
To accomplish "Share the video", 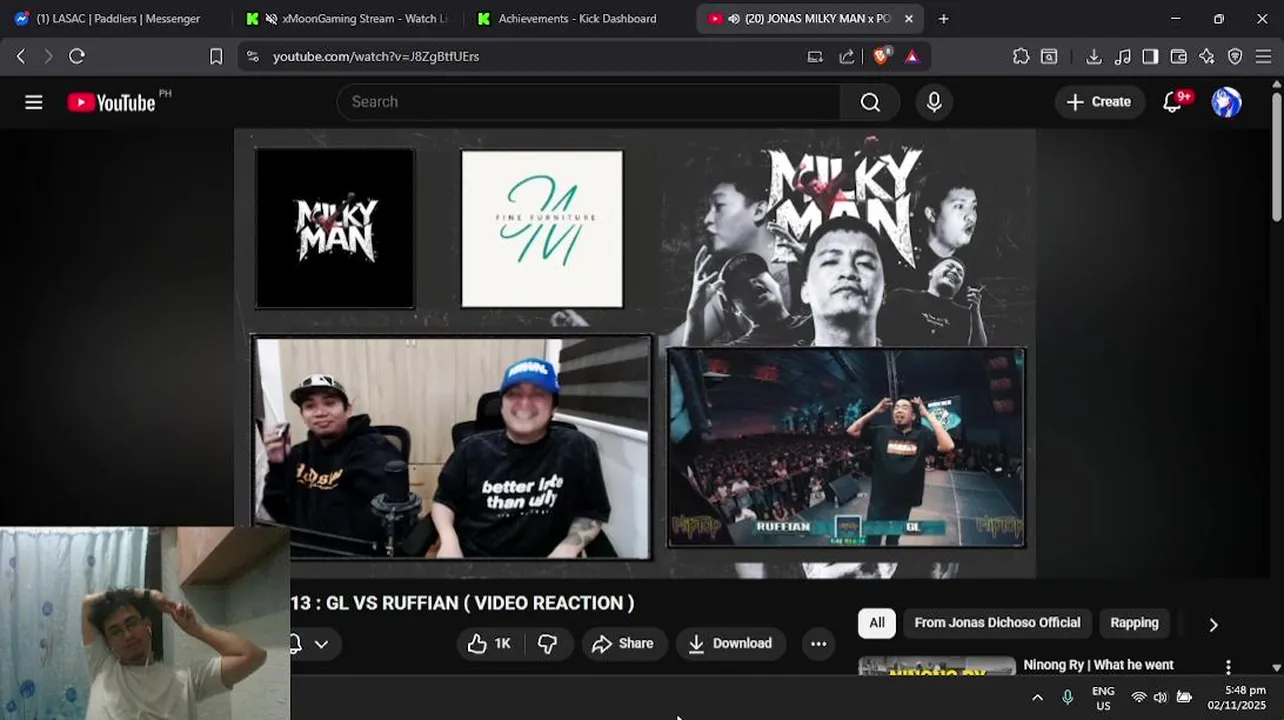I will (622, 643).
